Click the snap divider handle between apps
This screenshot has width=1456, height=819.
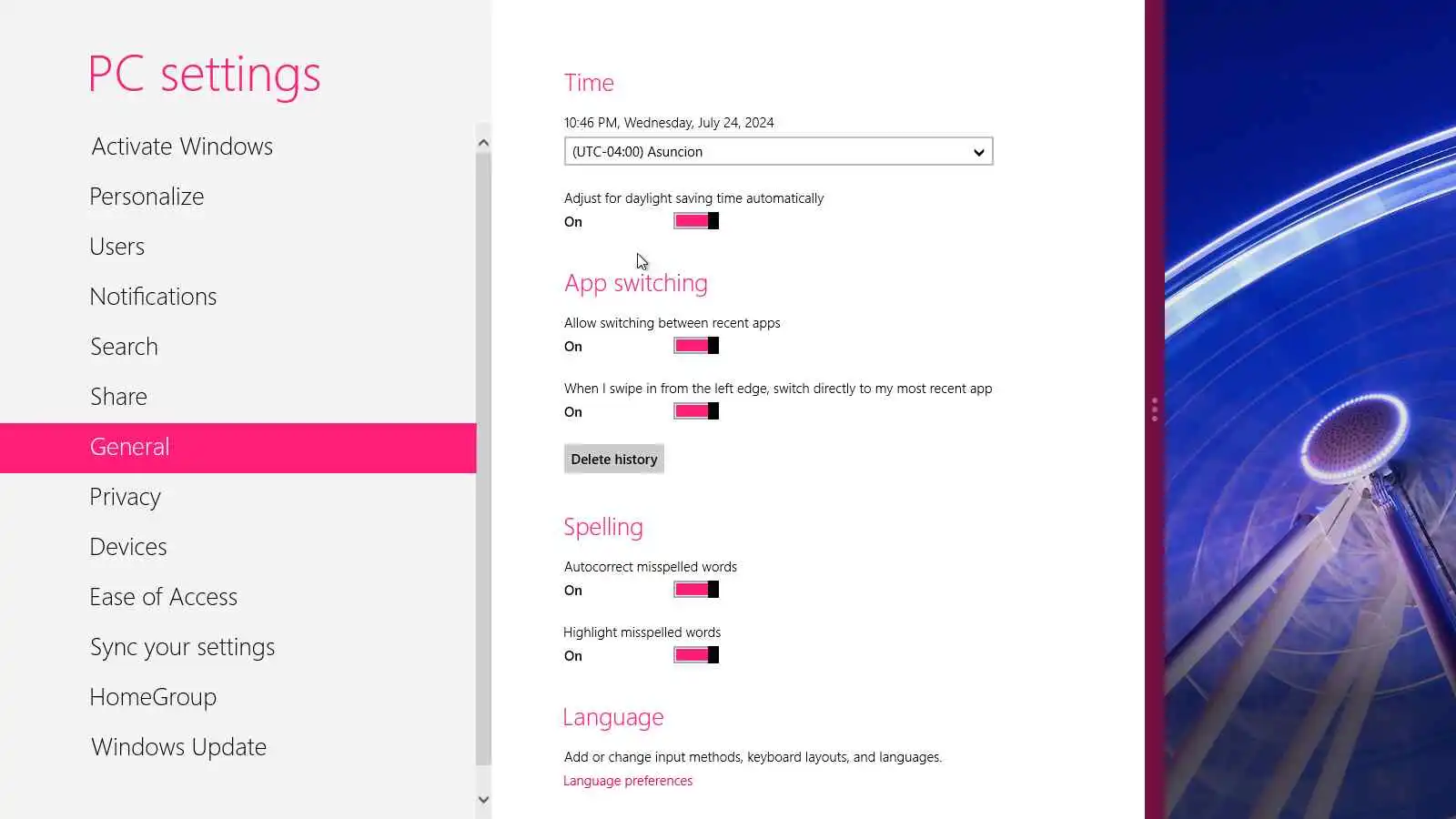coord(1155,409)
